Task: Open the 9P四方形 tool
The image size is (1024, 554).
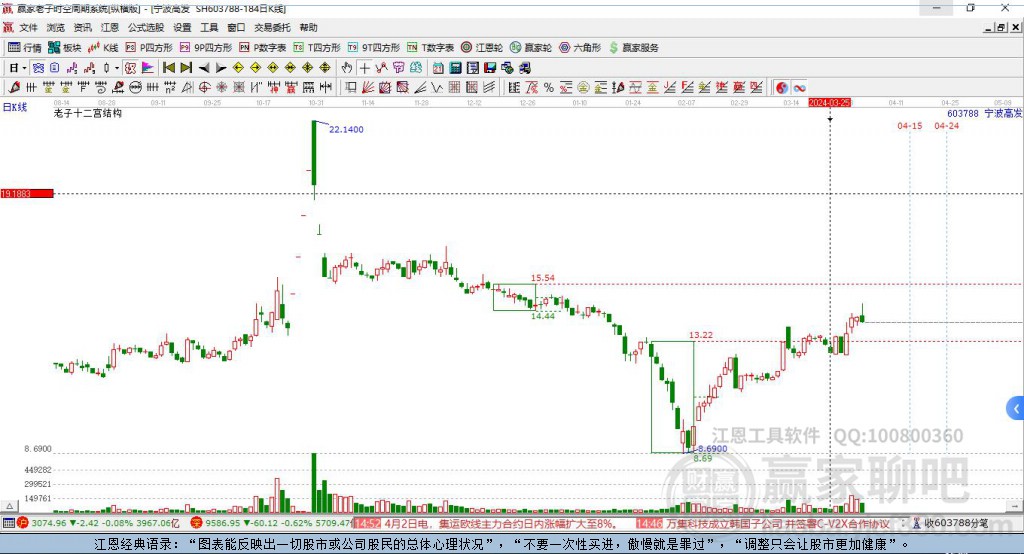Action: (206, 48)
